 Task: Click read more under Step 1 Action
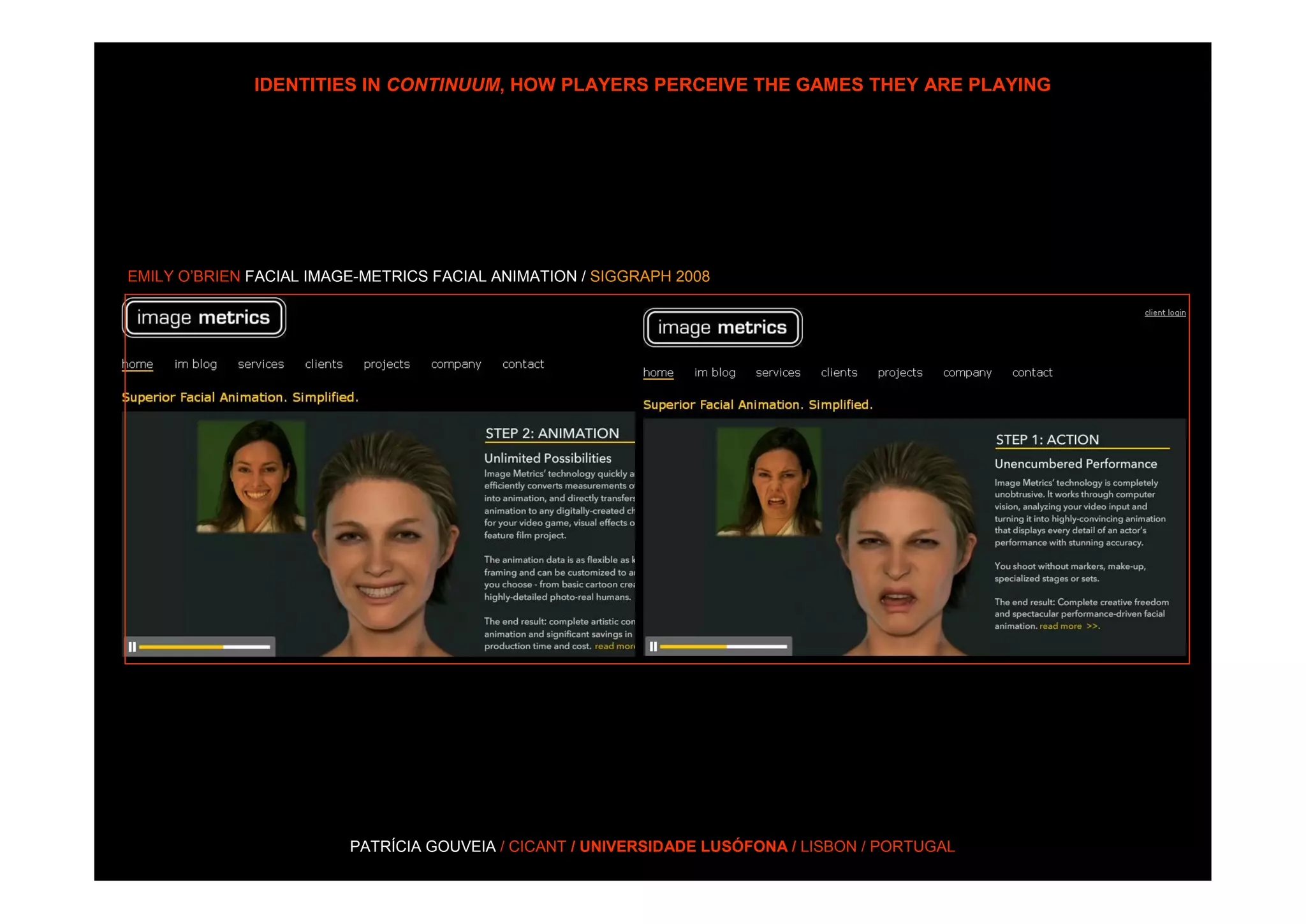click(x=1069, y=626)
